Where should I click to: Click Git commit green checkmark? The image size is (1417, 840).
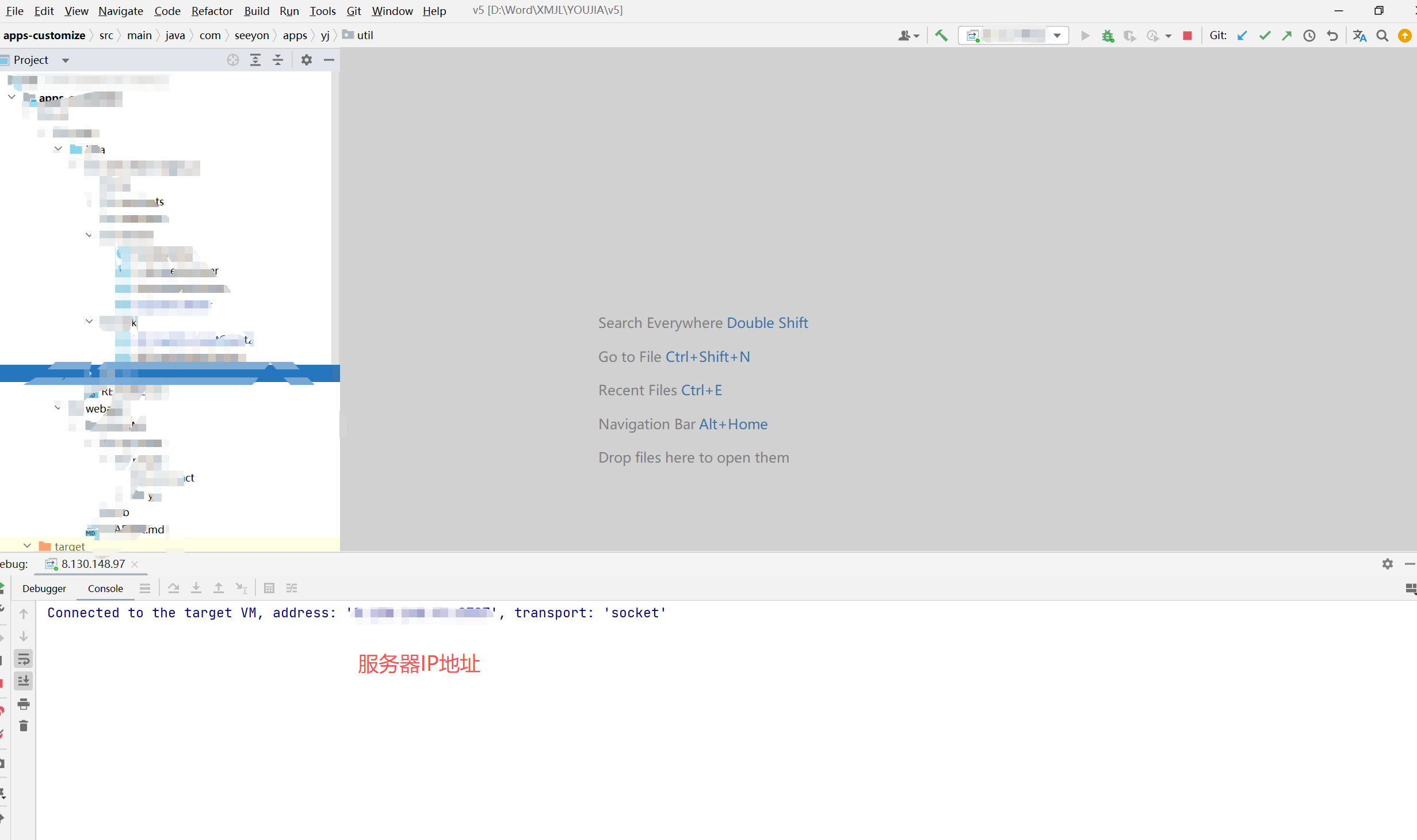pos(1265,36)
